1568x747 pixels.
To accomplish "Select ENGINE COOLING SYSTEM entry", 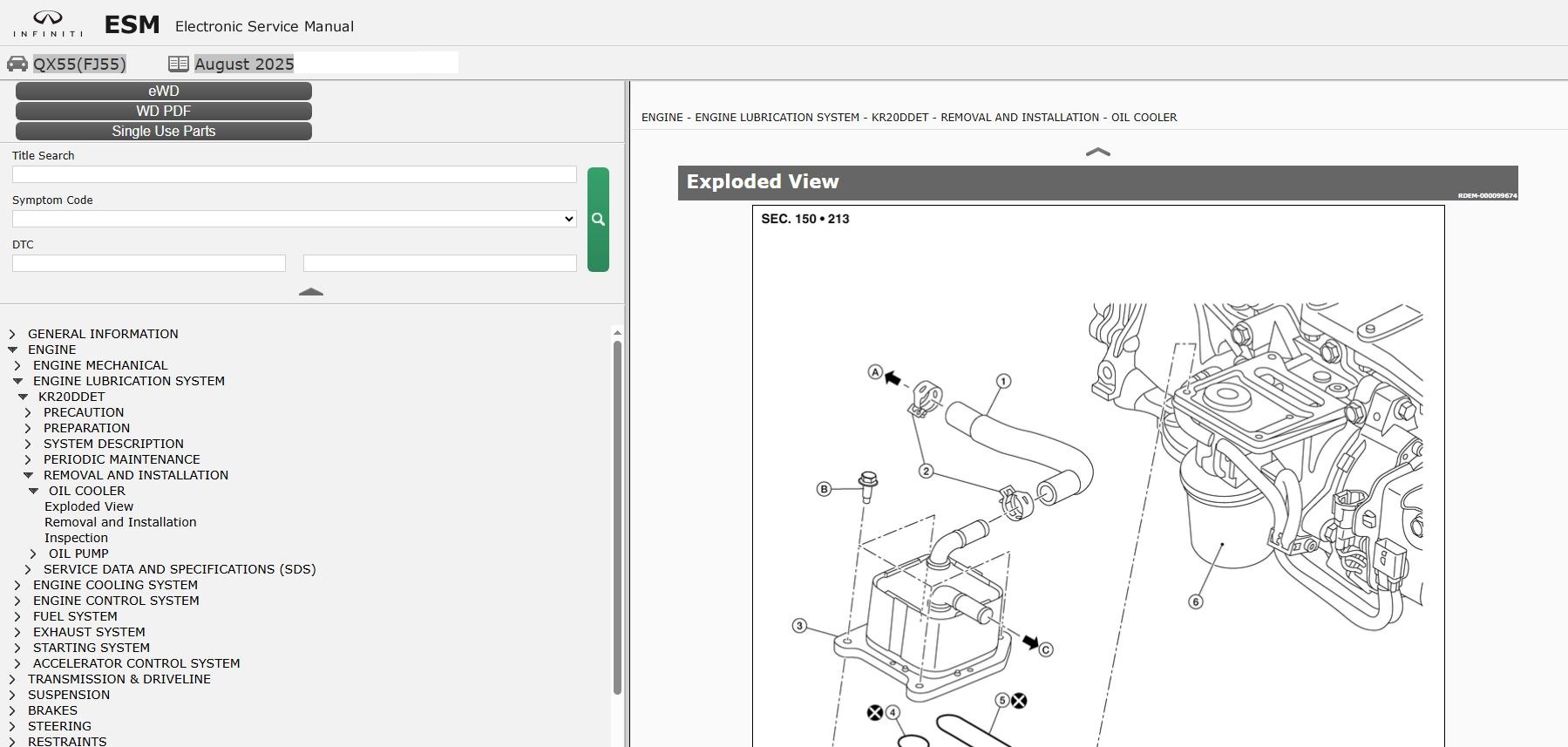I will click(x=115, y=585).
